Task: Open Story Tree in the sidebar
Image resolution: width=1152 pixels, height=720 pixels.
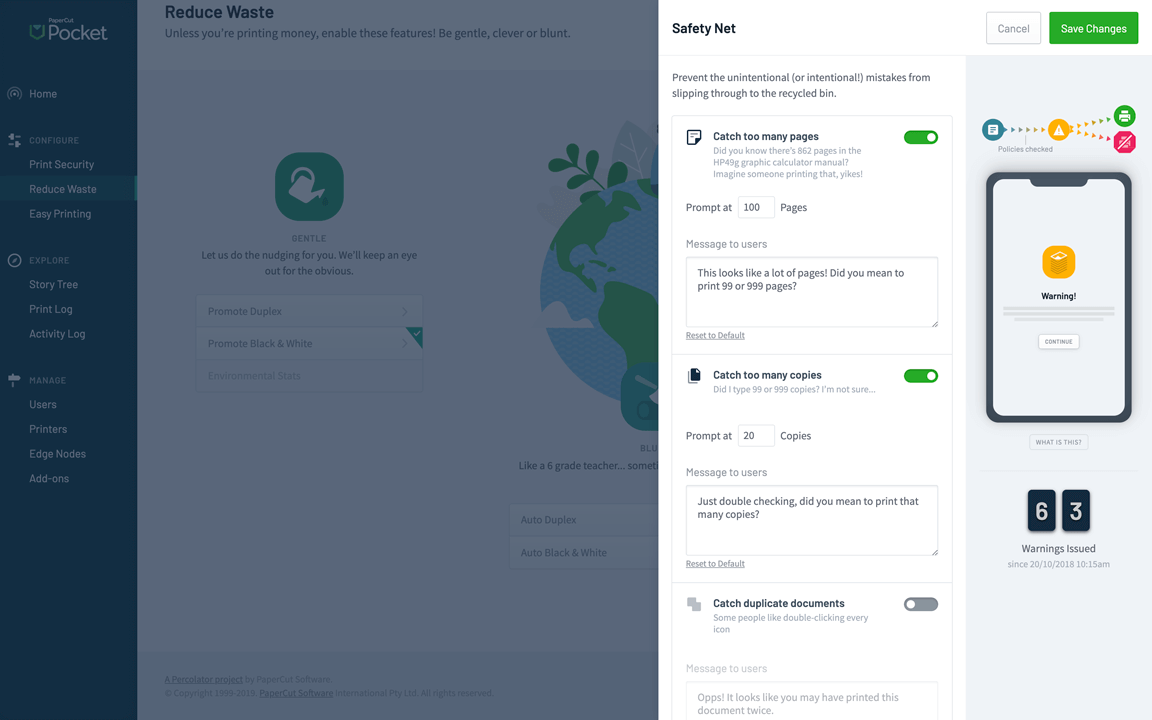Action: tap(53, 284)
